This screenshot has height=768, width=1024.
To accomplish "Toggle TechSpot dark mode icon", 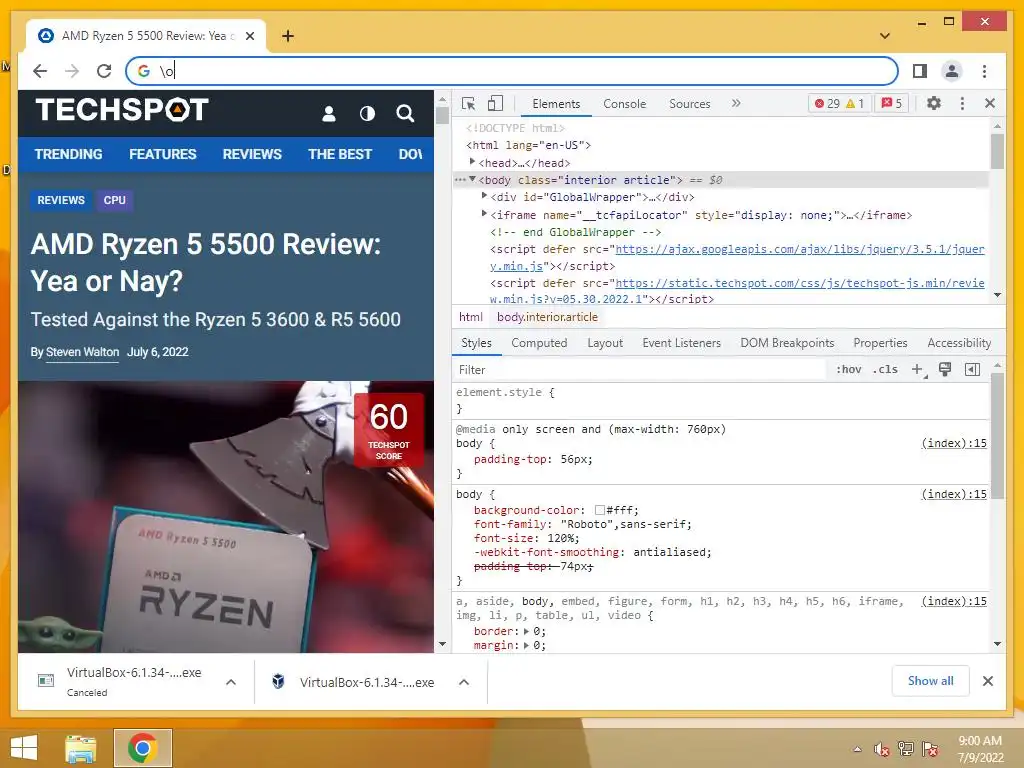I will coord(368,114).
